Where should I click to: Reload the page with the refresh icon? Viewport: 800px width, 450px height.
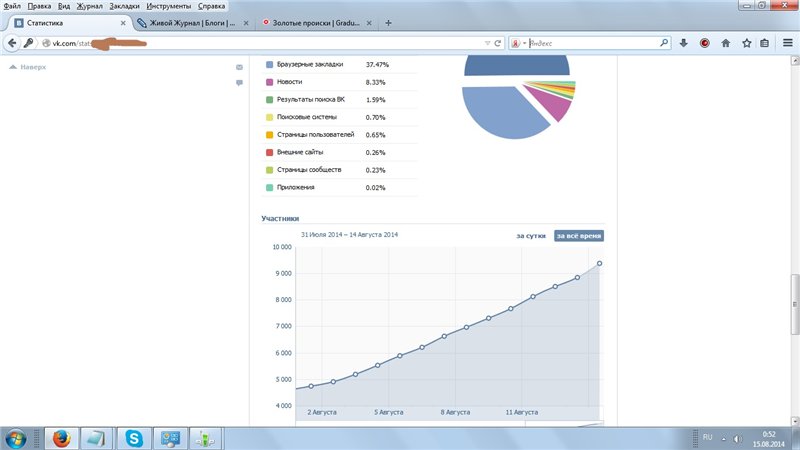pos(498,43)
